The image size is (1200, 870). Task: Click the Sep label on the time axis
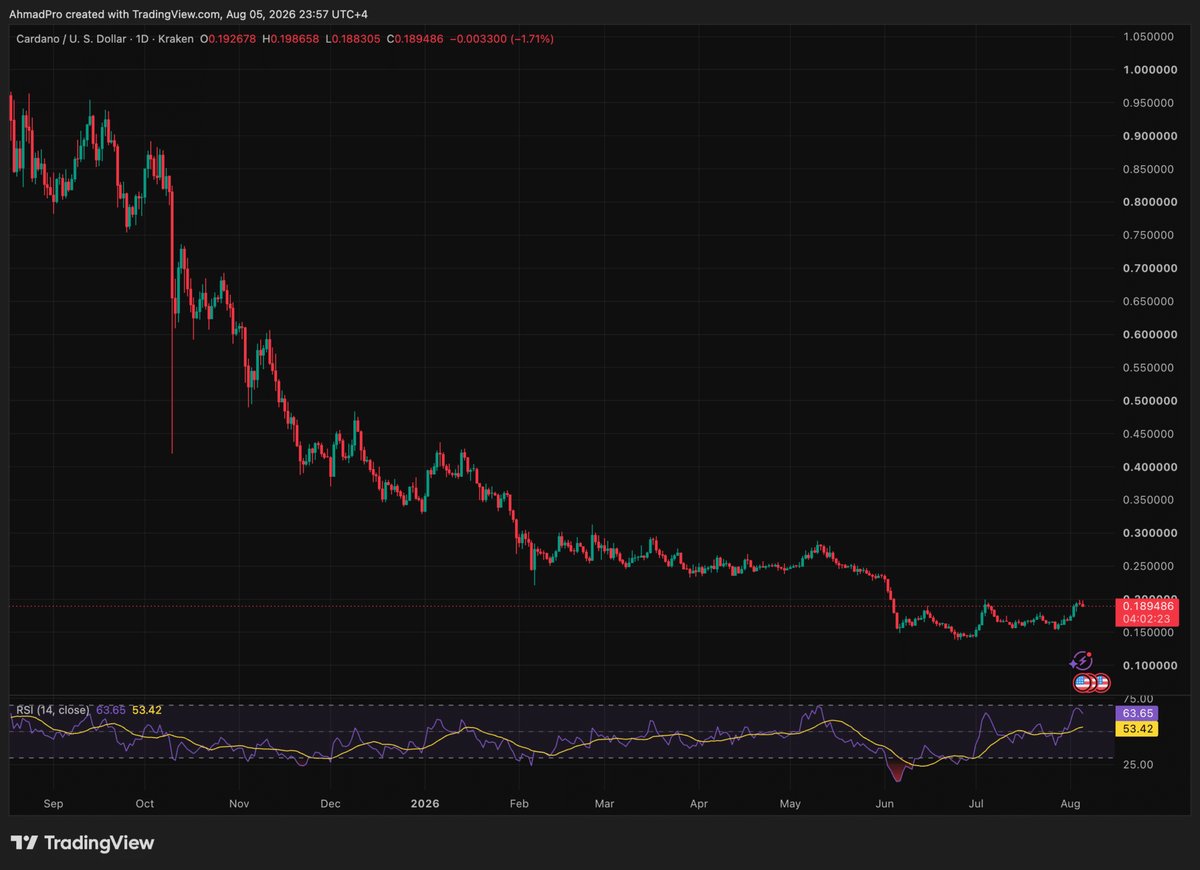coord(53,803)
